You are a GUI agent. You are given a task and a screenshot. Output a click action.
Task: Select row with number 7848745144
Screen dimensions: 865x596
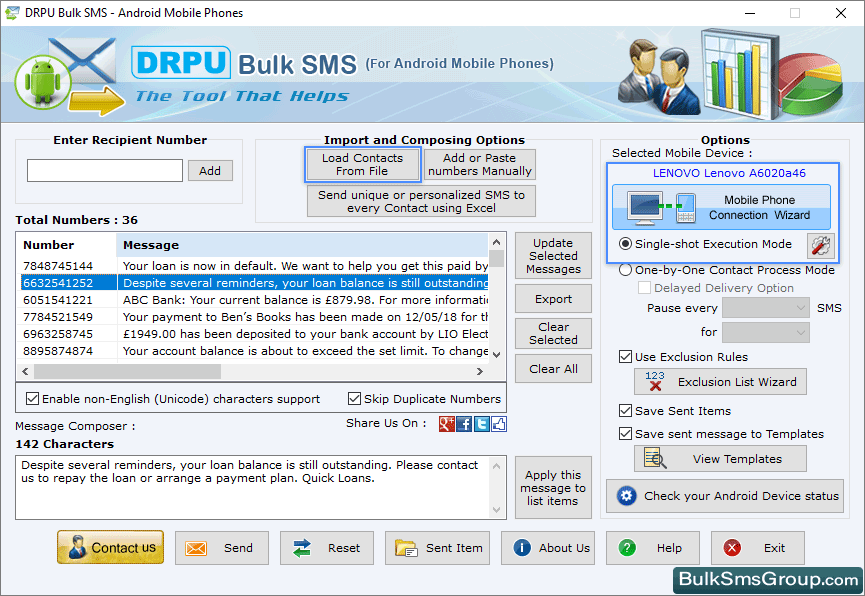(254, 266)
